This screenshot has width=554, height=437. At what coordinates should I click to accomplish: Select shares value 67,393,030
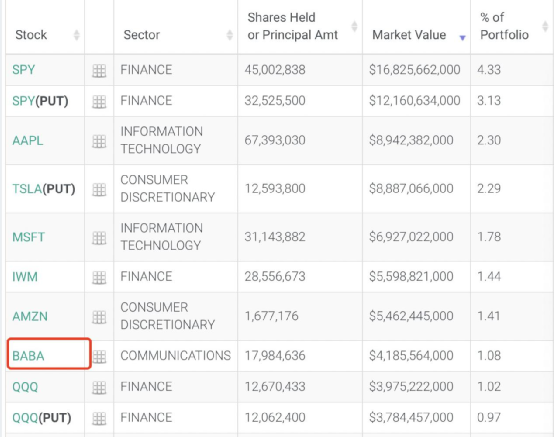pyautogui.click(x=275, y=140)
